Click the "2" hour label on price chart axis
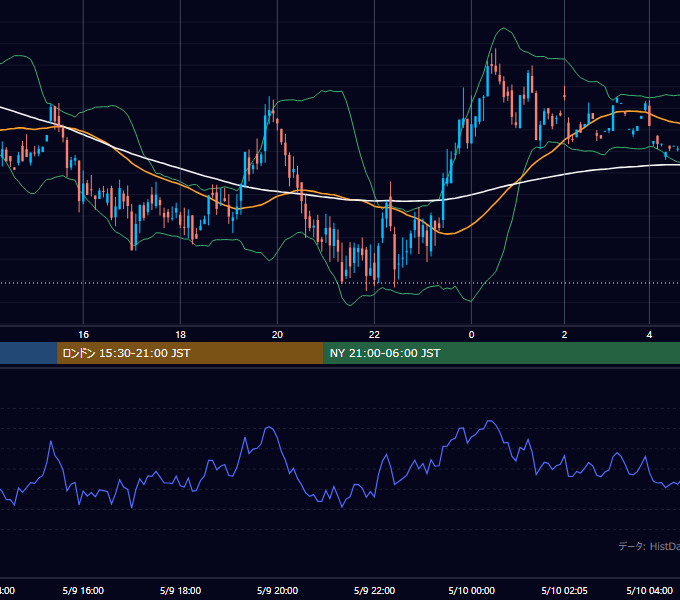The height and width of the screenshot is (600, 680). 564,334
